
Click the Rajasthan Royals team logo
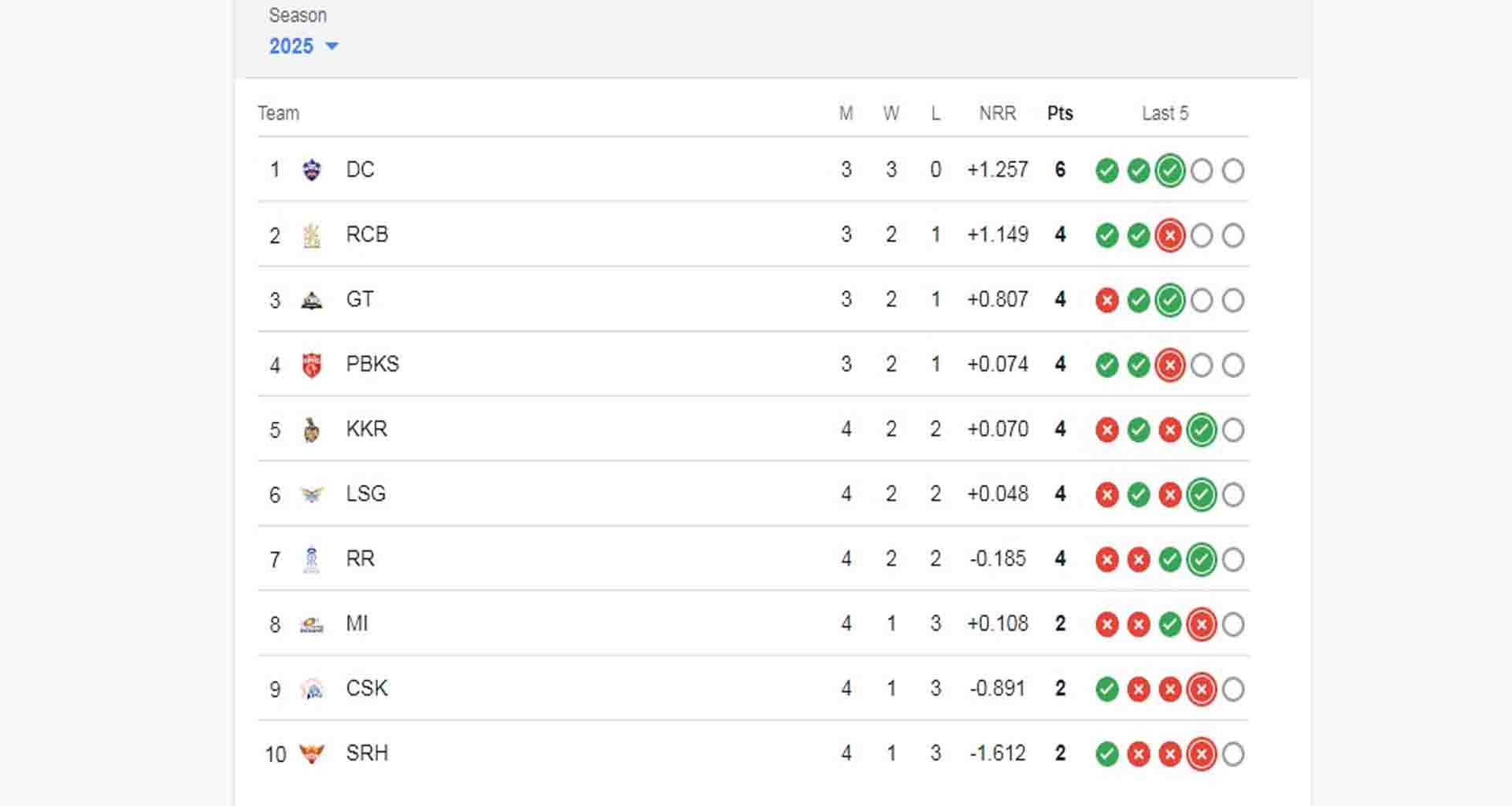coord(312,560)
